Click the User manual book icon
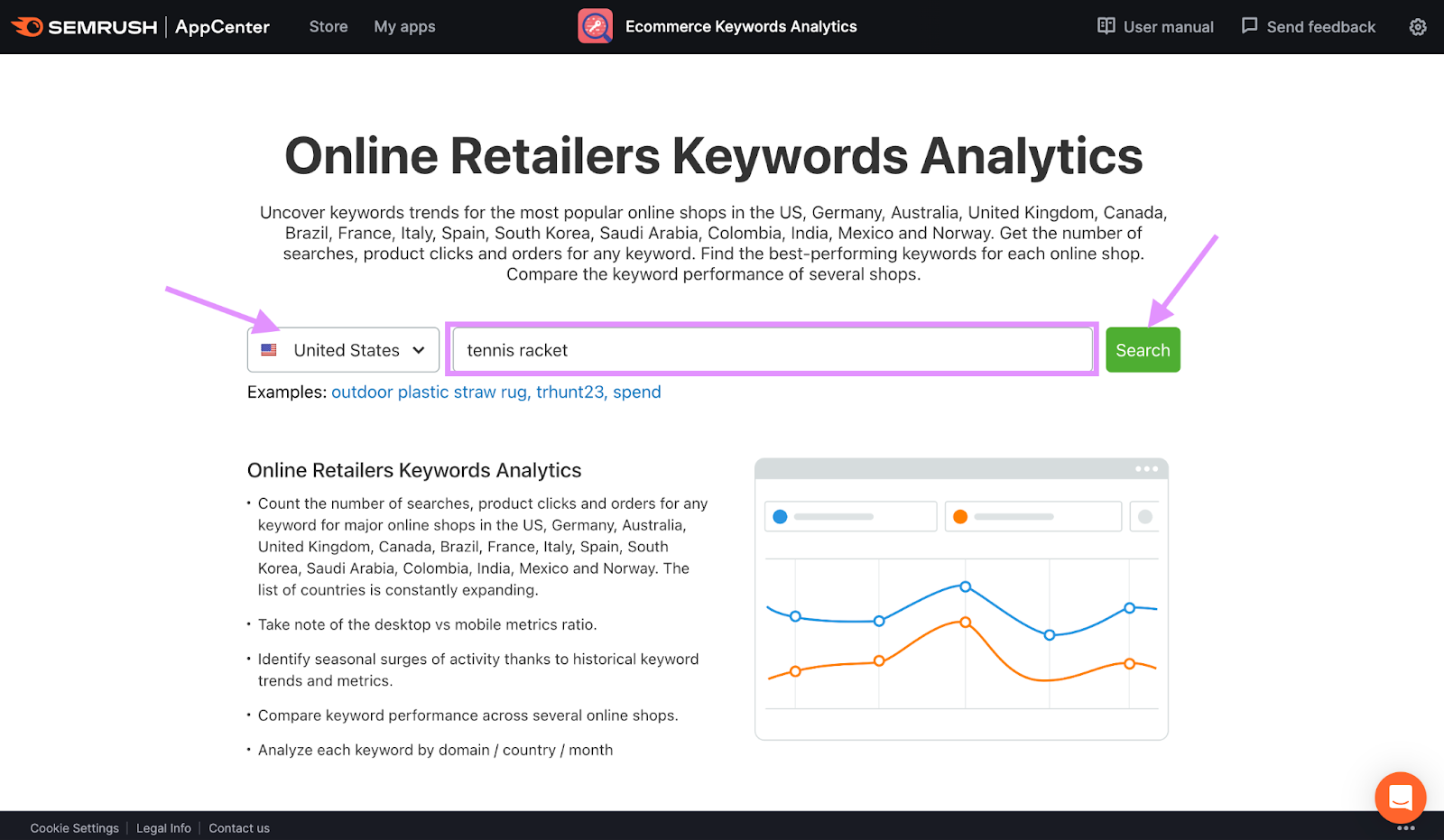 click(x=1106, y=26)
